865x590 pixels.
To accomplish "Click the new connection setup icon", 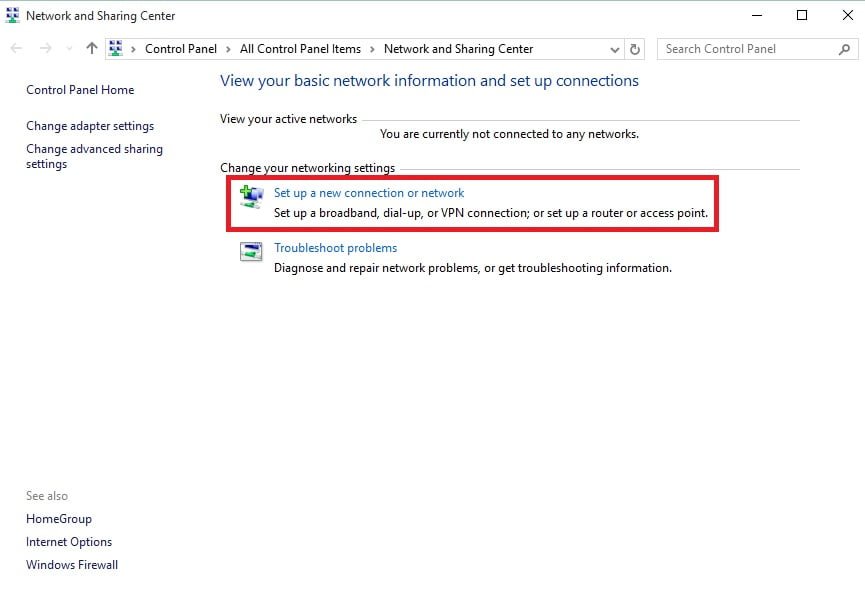I will click(x=251, y=197).
